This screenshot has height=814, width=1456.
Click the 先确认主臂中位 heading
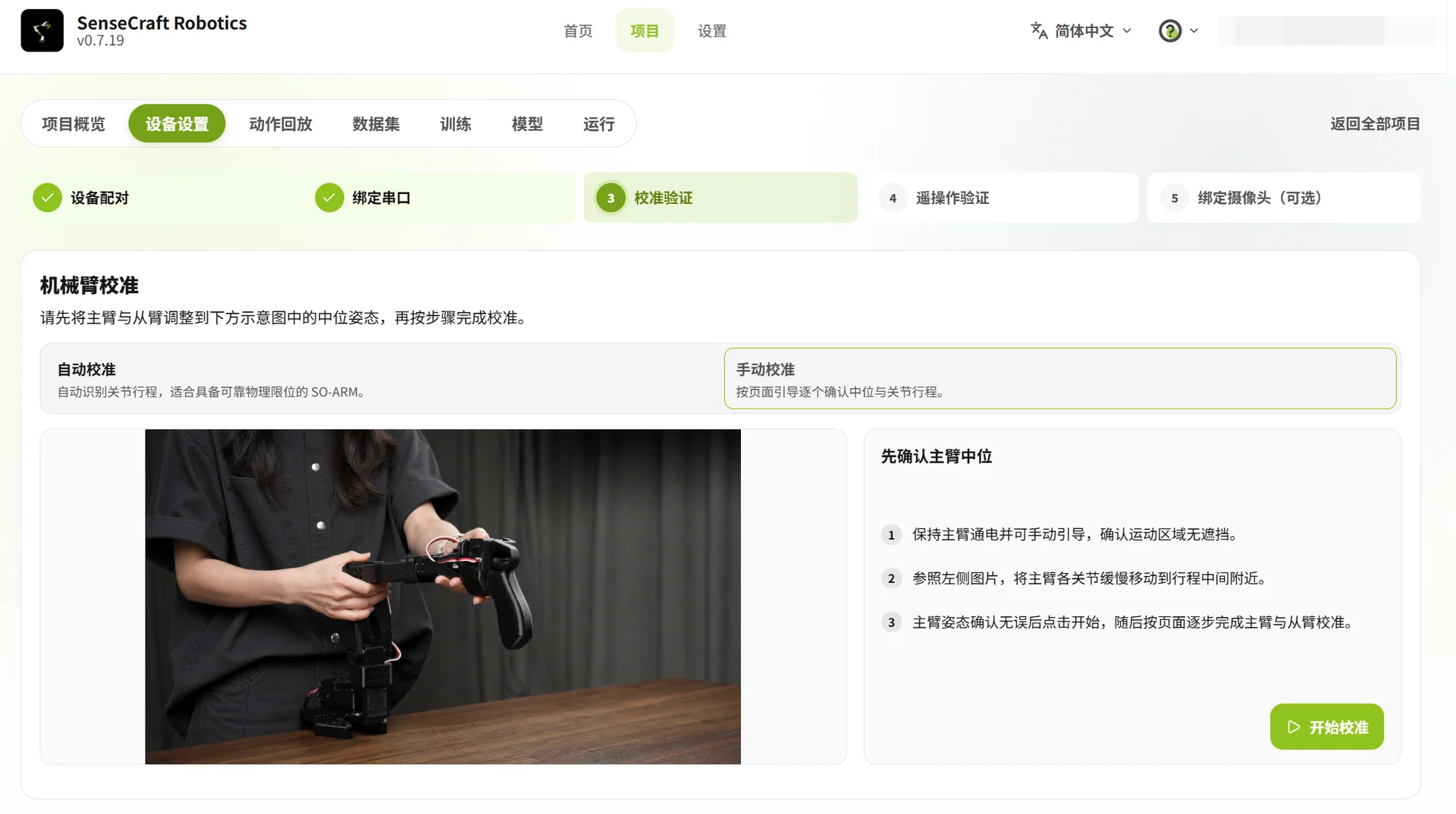(x=937, y=456)
